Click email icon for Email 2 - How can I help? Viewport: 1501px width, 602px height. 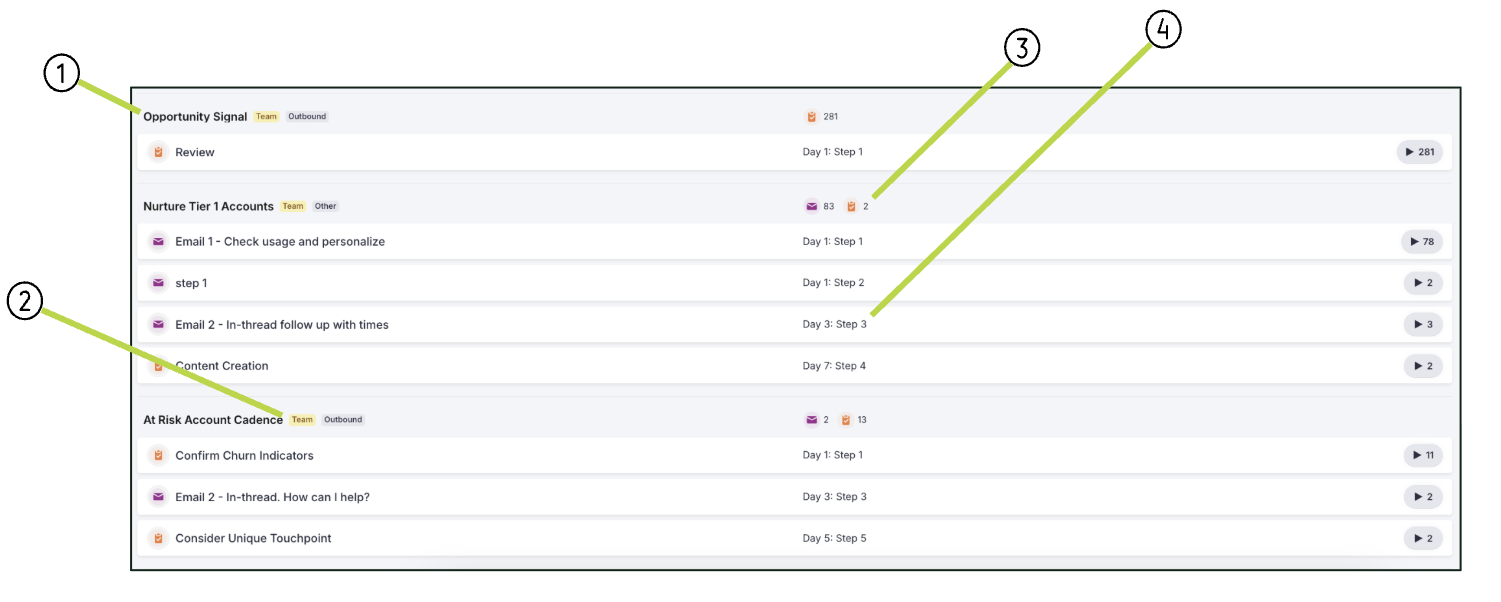pyautogui.click(x=158, y=497)
